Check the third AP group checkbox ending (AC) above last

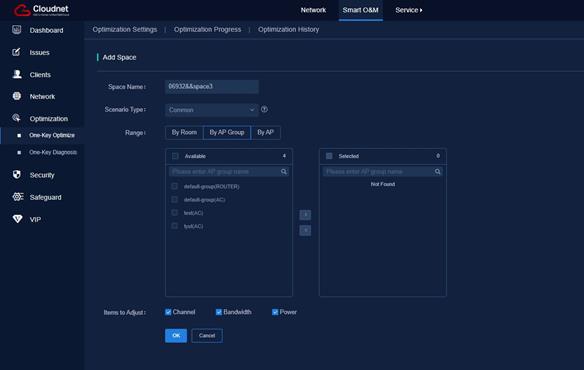[x=174, y=212]
